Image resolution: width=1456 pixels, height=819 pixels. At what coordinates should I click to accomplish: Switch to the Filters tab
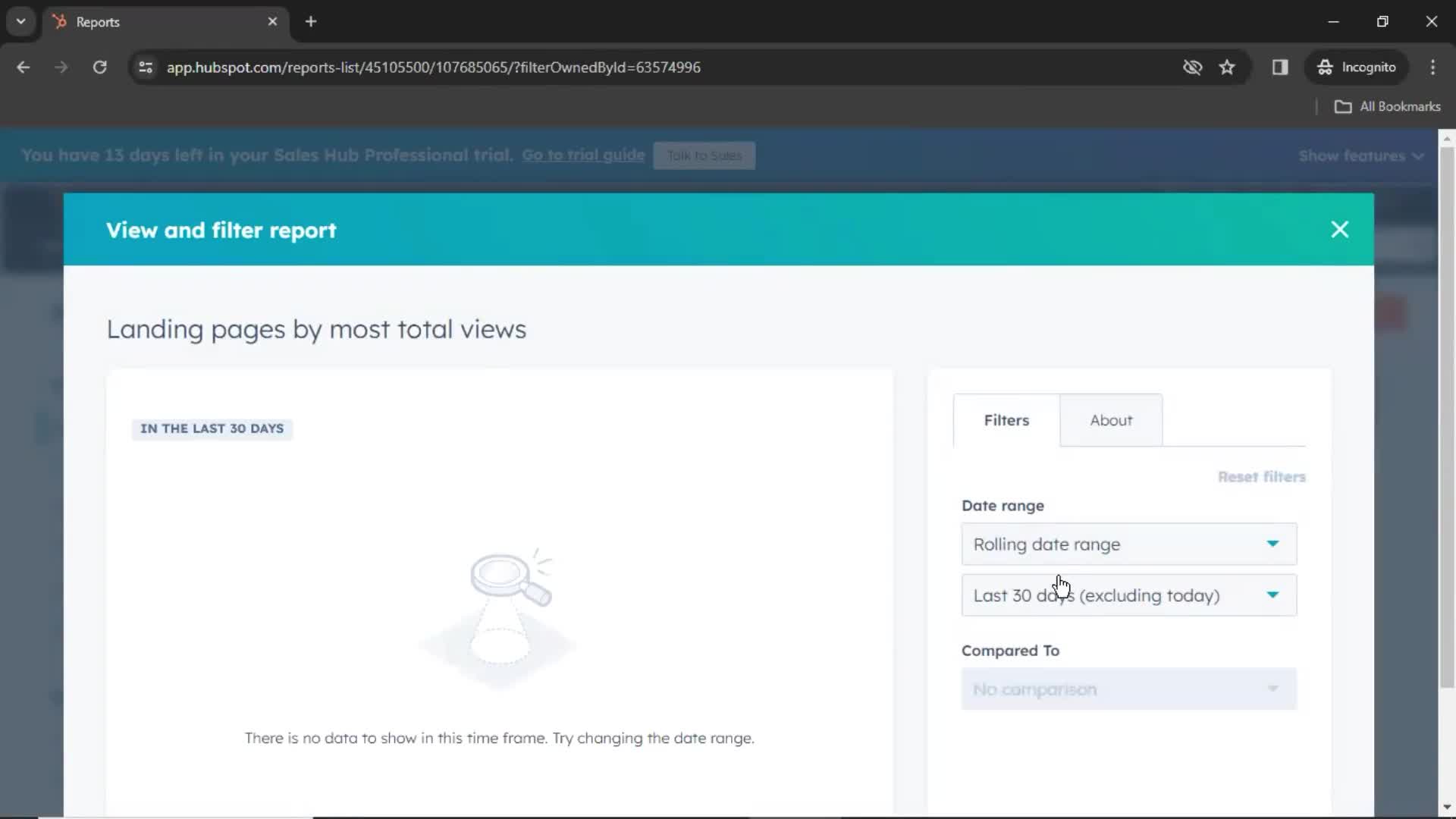pyautogui.click(x=1005, y=420)
